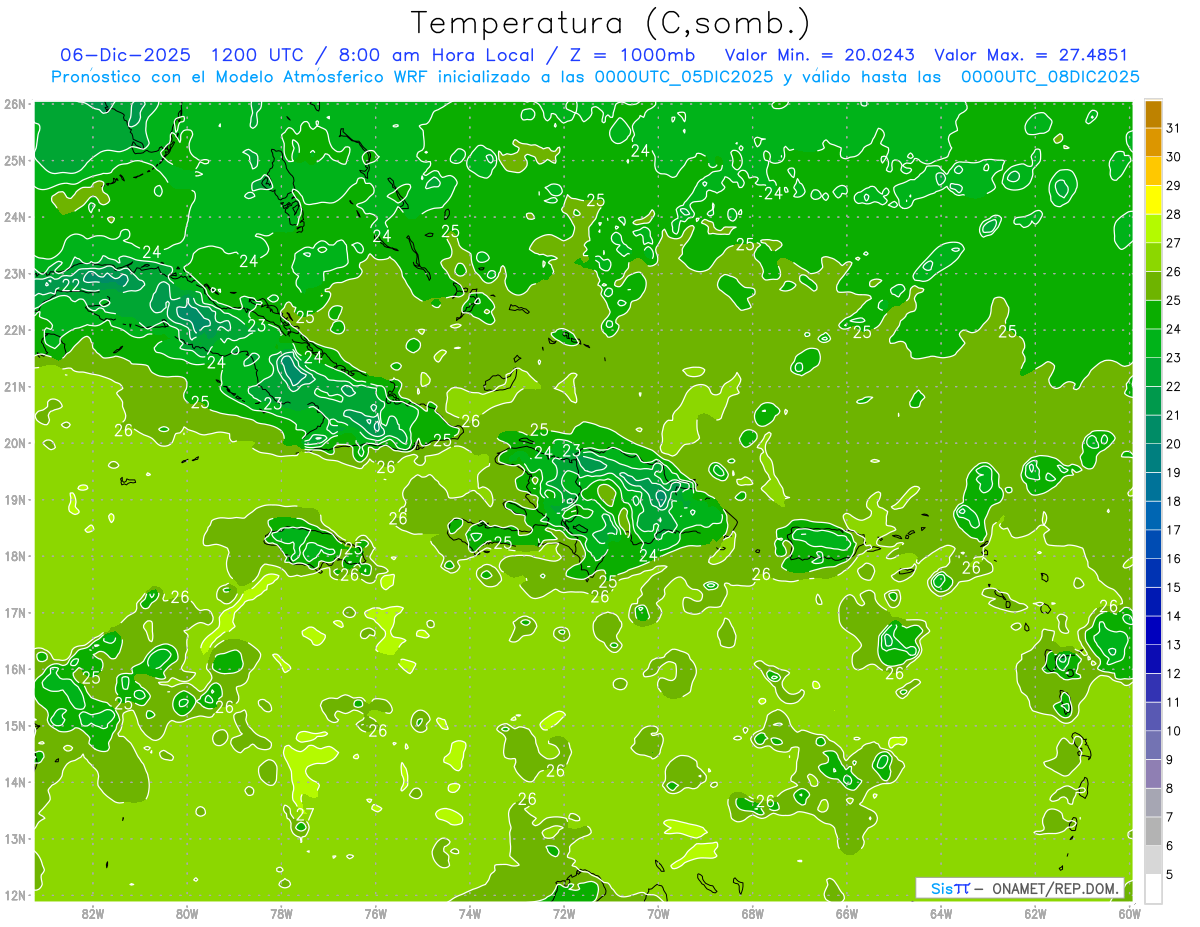The image size is (1200, 927).
Task: Click the '82W' longitude axis label
Action: click(93, 913)
